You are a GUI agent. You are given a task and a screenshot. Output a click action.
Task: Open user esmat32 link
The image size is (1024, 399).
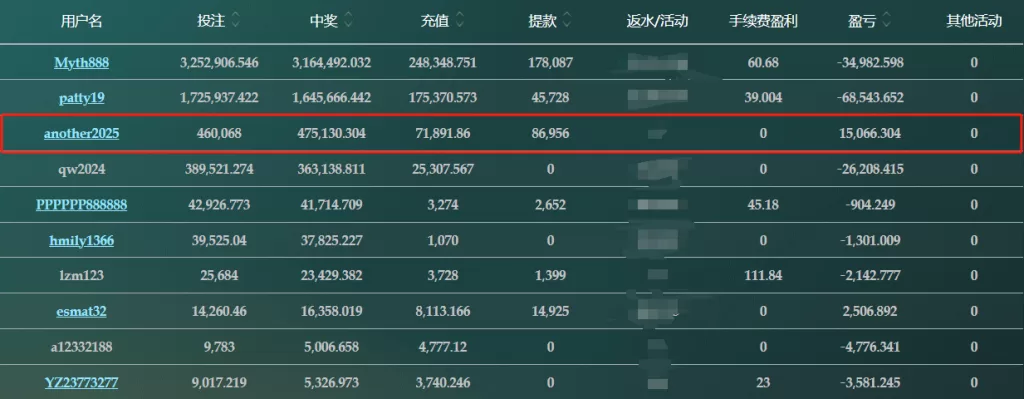(82, 311)
